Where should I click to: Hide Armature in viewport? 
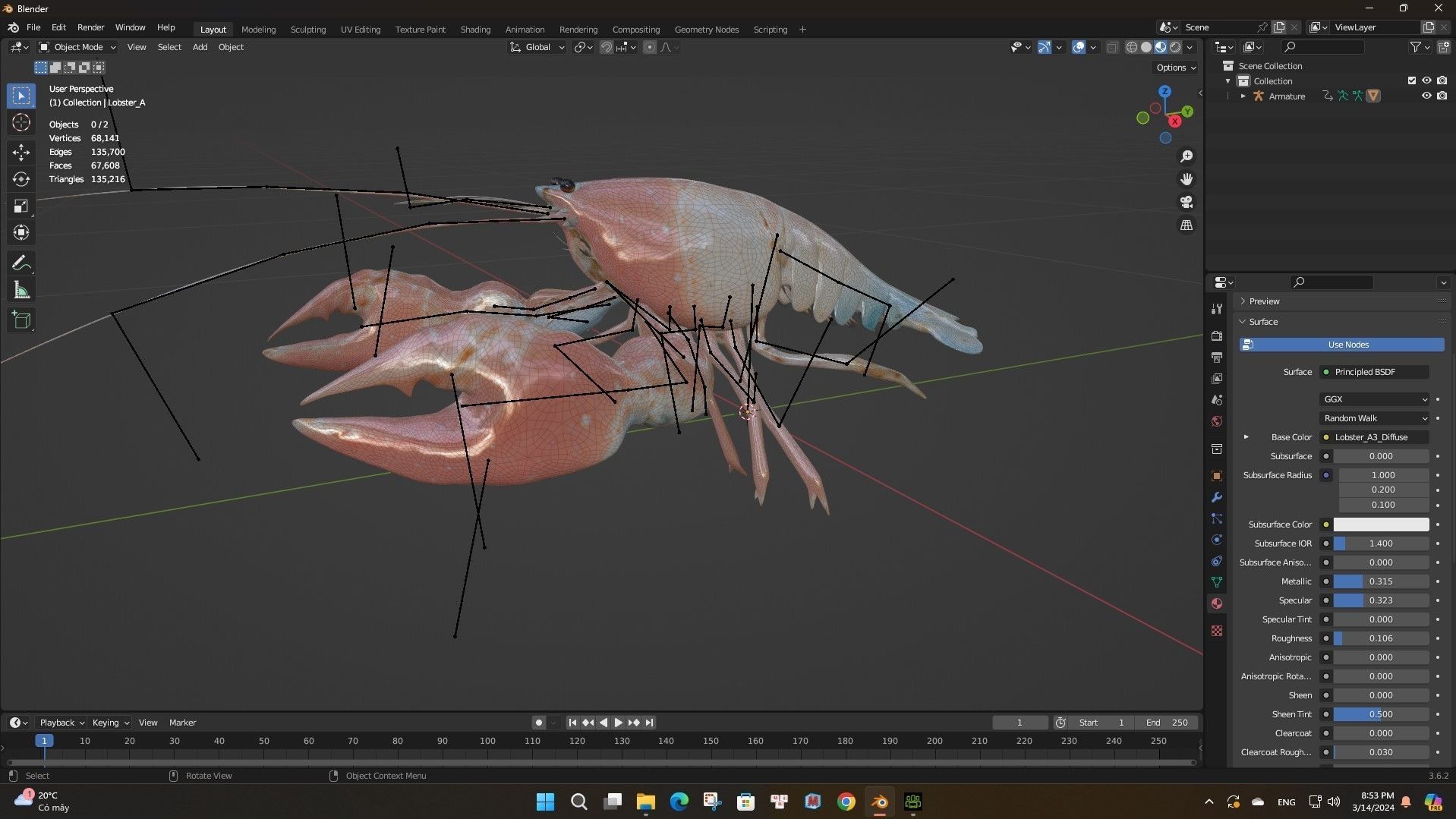[1426, 96]
